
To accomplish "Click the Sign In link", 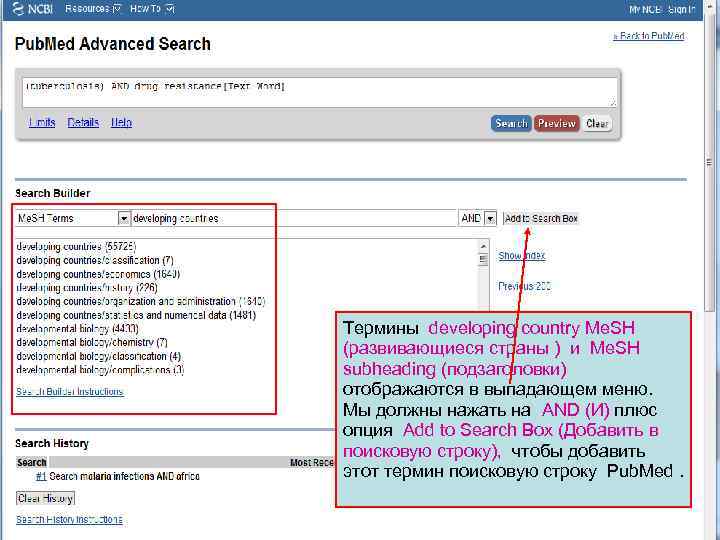I will (x=681, y=10).
